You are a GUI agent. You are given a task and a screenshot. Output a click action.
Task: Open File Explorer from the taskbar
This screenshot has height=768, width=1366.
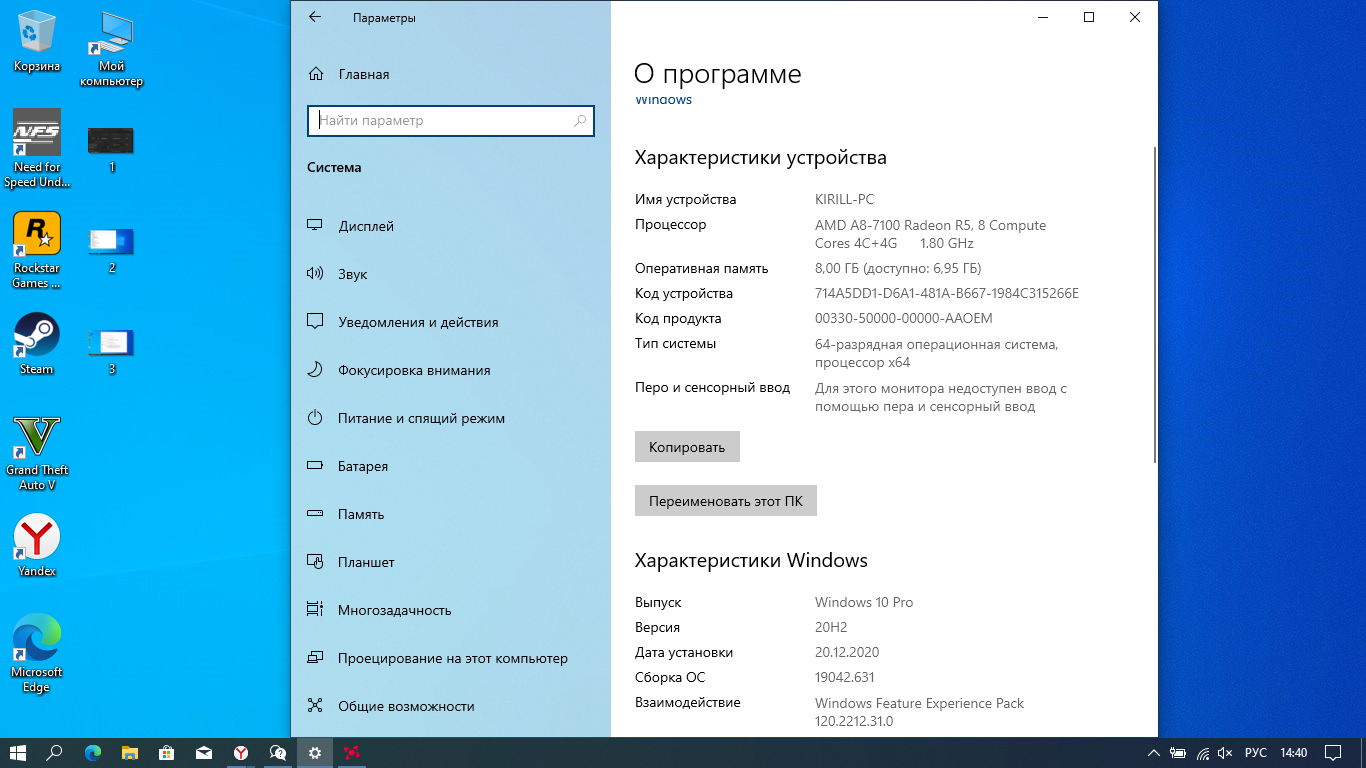point(130,752)
